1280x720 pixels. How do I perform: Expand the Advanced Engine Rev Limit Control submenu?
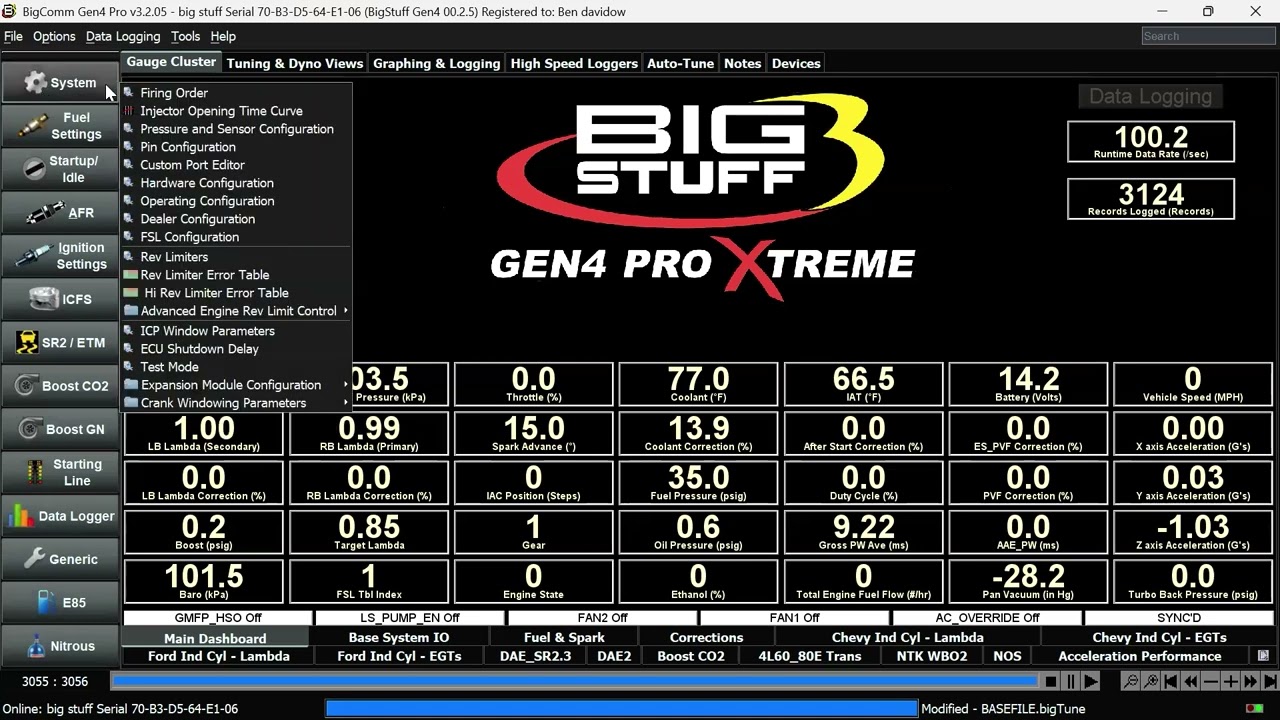tap(236, 311)
